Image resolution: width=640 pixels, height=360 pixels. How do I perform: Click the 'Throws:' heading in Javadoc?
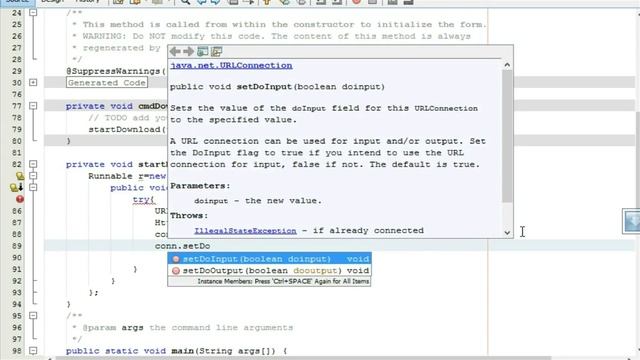coord(189,216)
